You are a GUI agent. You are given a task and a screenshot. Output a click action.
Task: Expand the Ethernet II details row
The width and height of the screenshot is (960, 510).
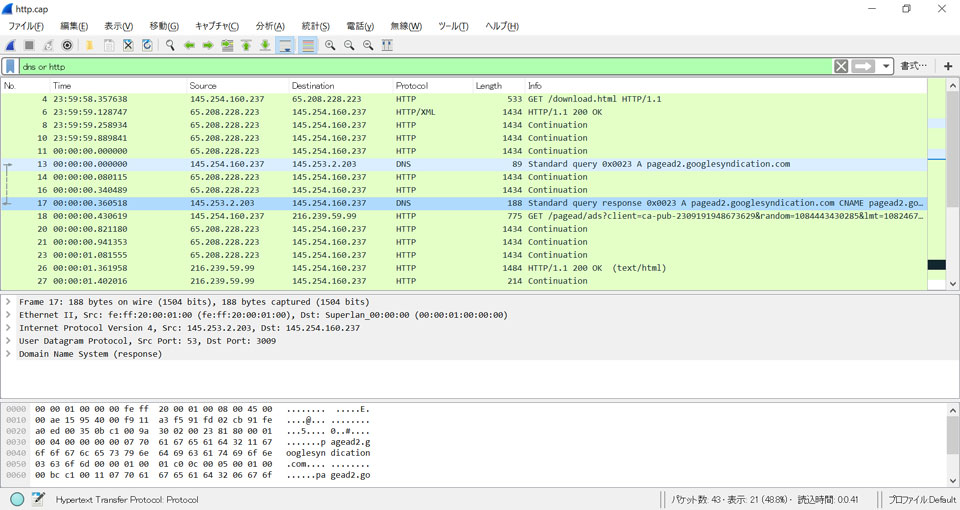pyautogui.click(x=9, y=315)
